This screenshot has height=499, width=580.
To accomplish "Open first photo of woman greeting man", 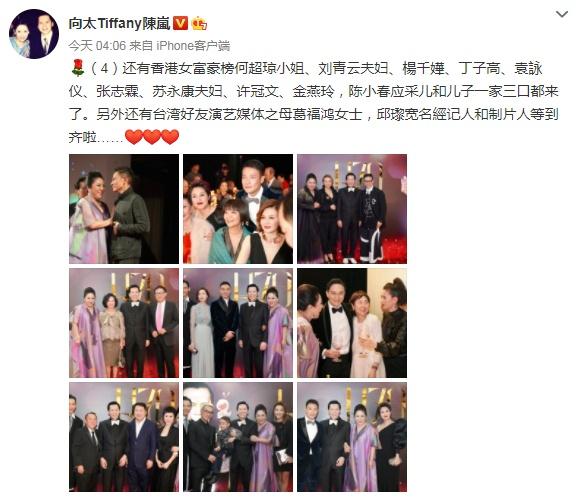I will (124, 209).
